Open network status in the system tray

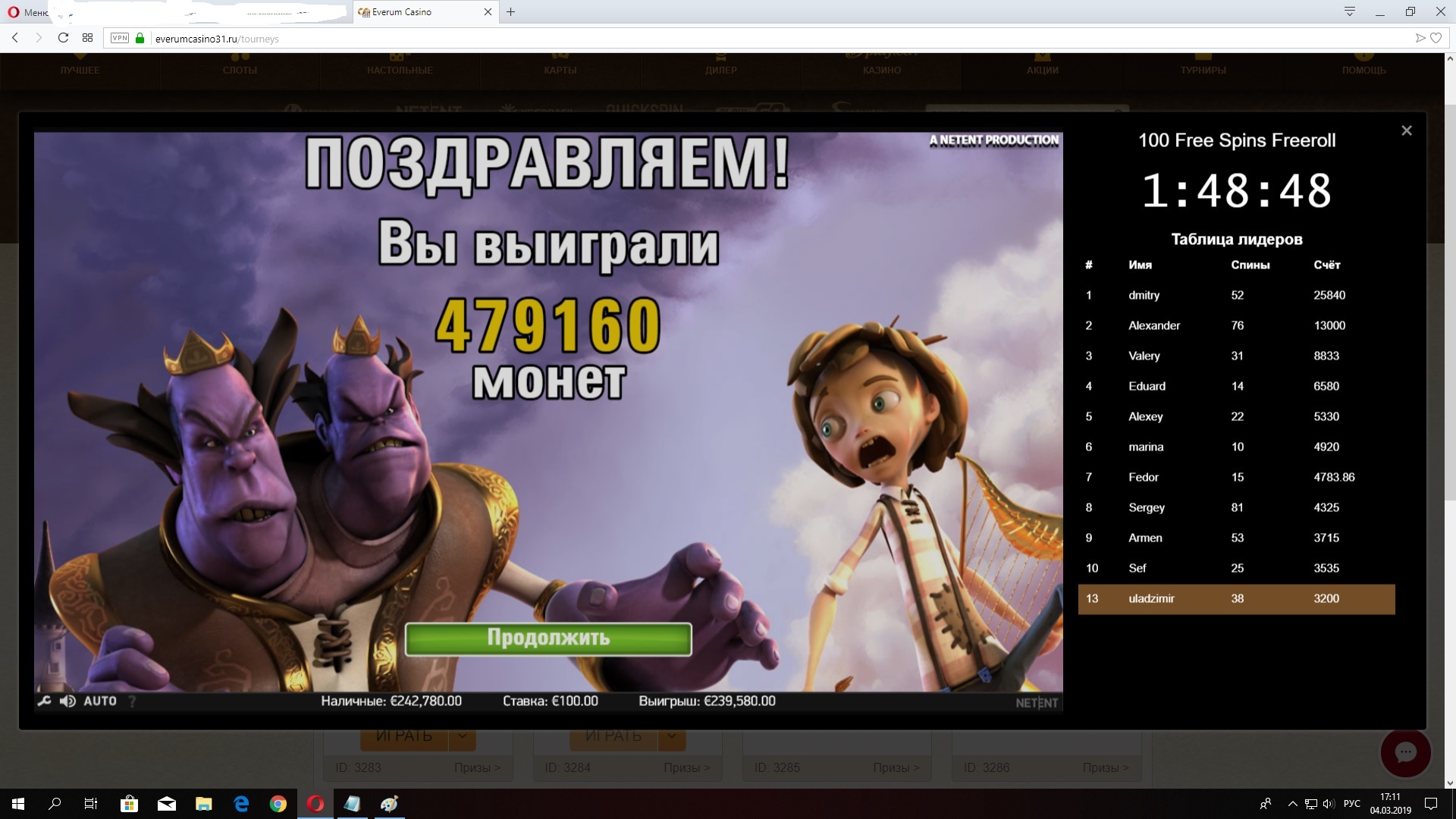pyautogui.click(x=1312, y=804)
